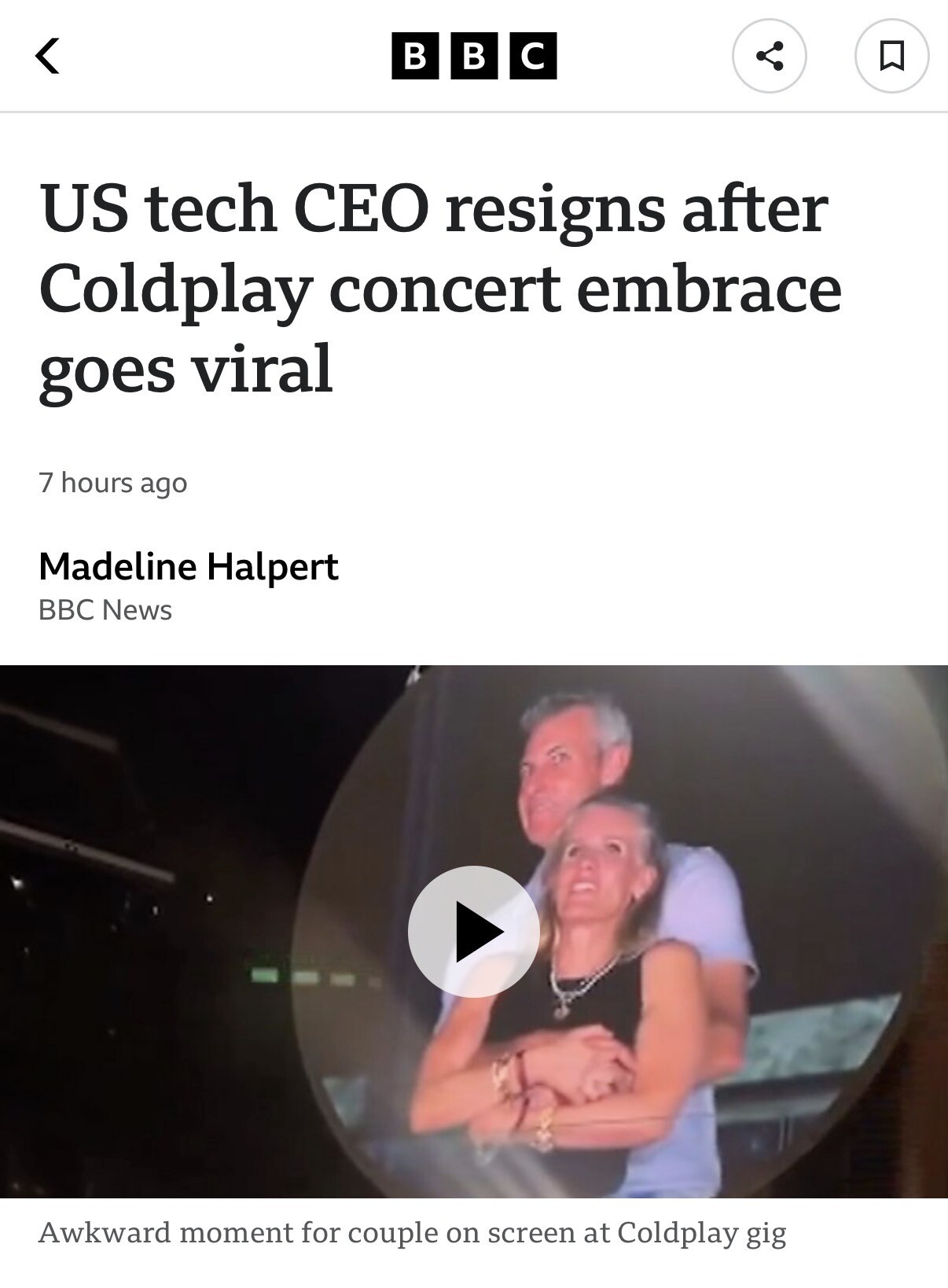Image resolution: width=948 pixels, height=1288 pixels.
Task: Click the first B block of BBC logo
Action: pos(415,56)
